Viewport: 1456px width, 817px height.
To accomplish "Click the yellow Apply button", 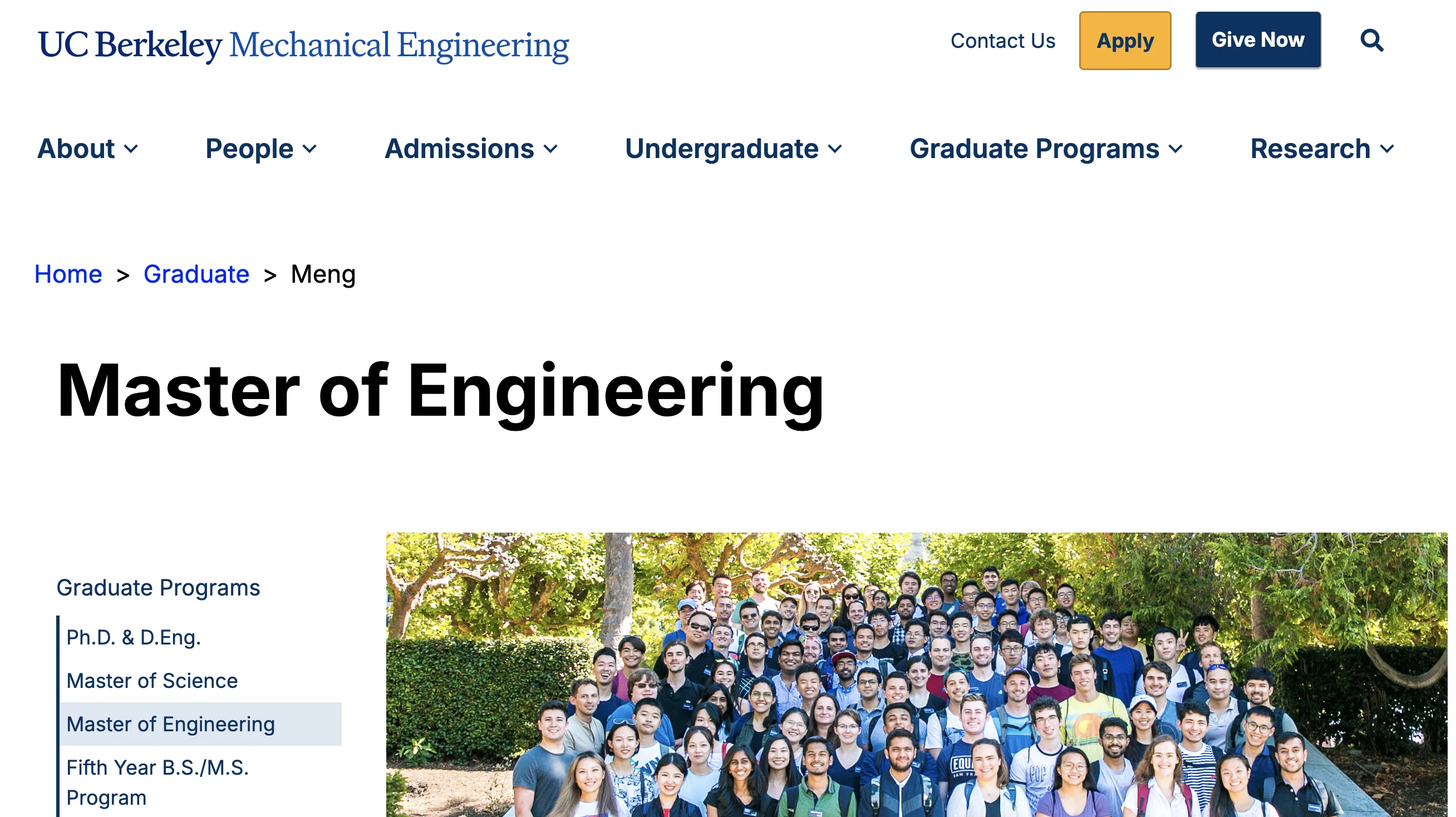I will pyautogui.click(x=1125, y=41).
